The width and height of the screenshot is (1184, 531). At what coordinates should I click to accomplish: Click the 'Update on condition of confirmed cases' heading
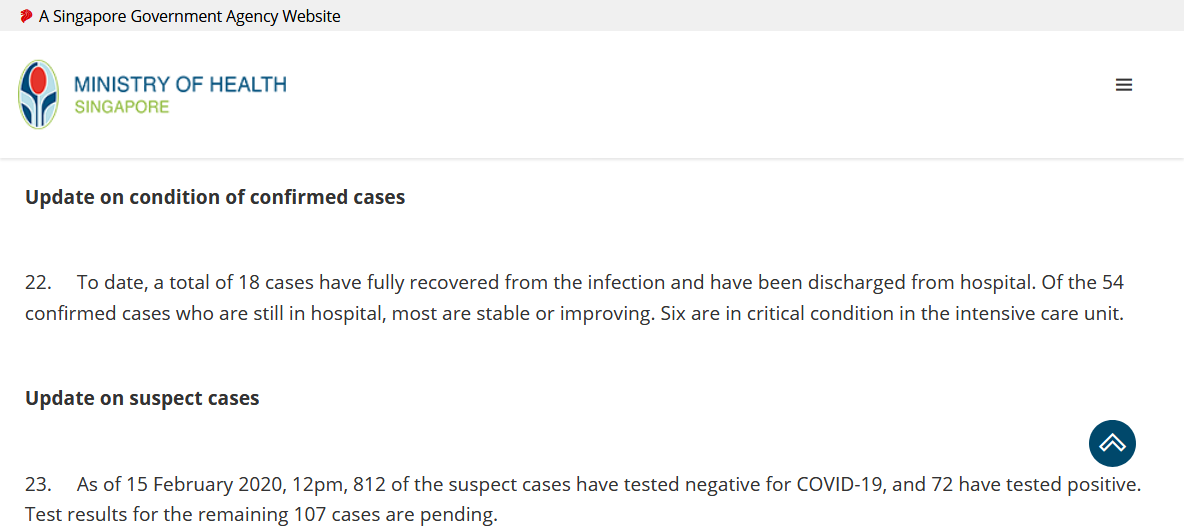tap(215, 197)
